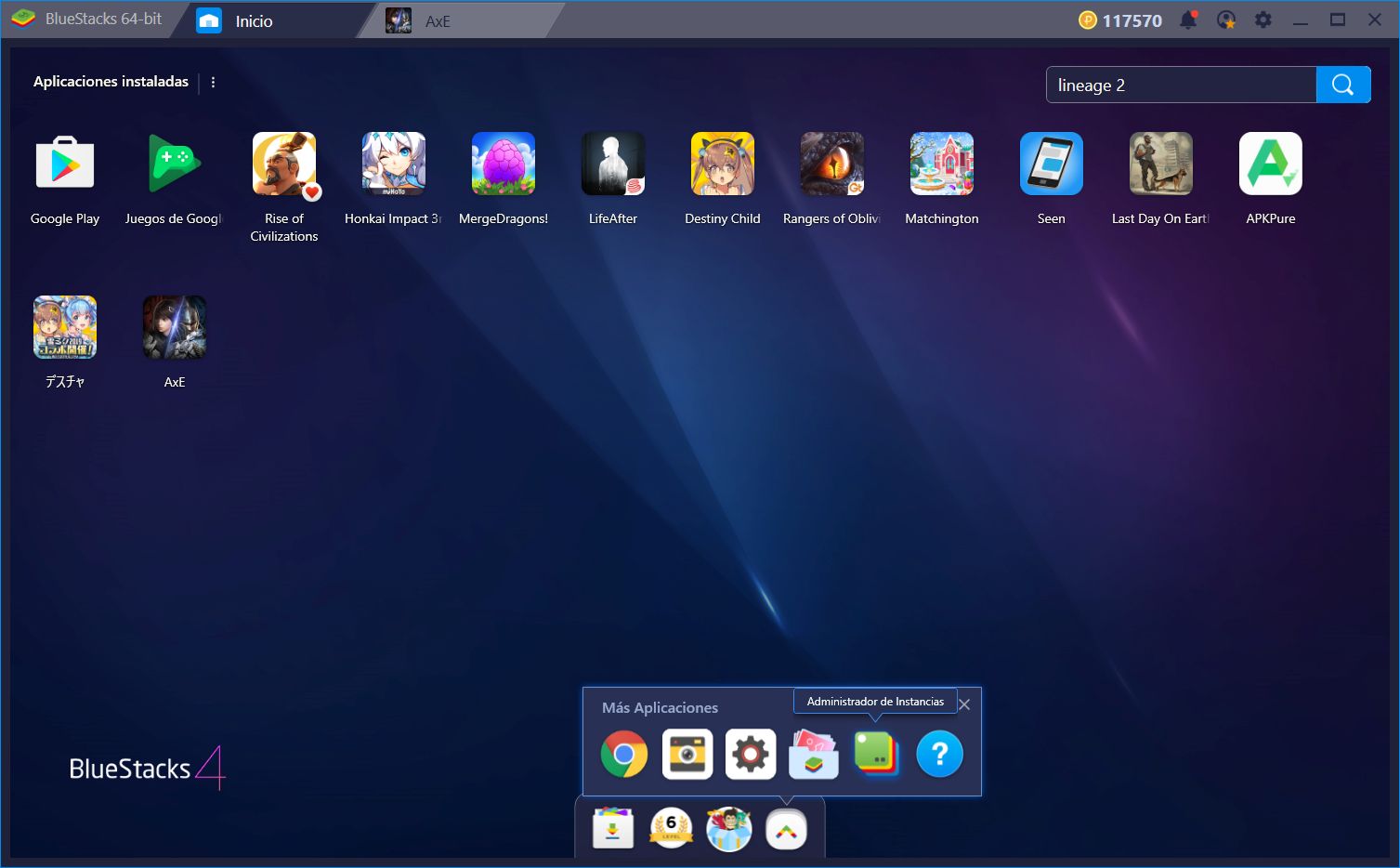Open Destiny Child game
The height and width of the screenshot is (868, 1400).
tap(723, 164)
